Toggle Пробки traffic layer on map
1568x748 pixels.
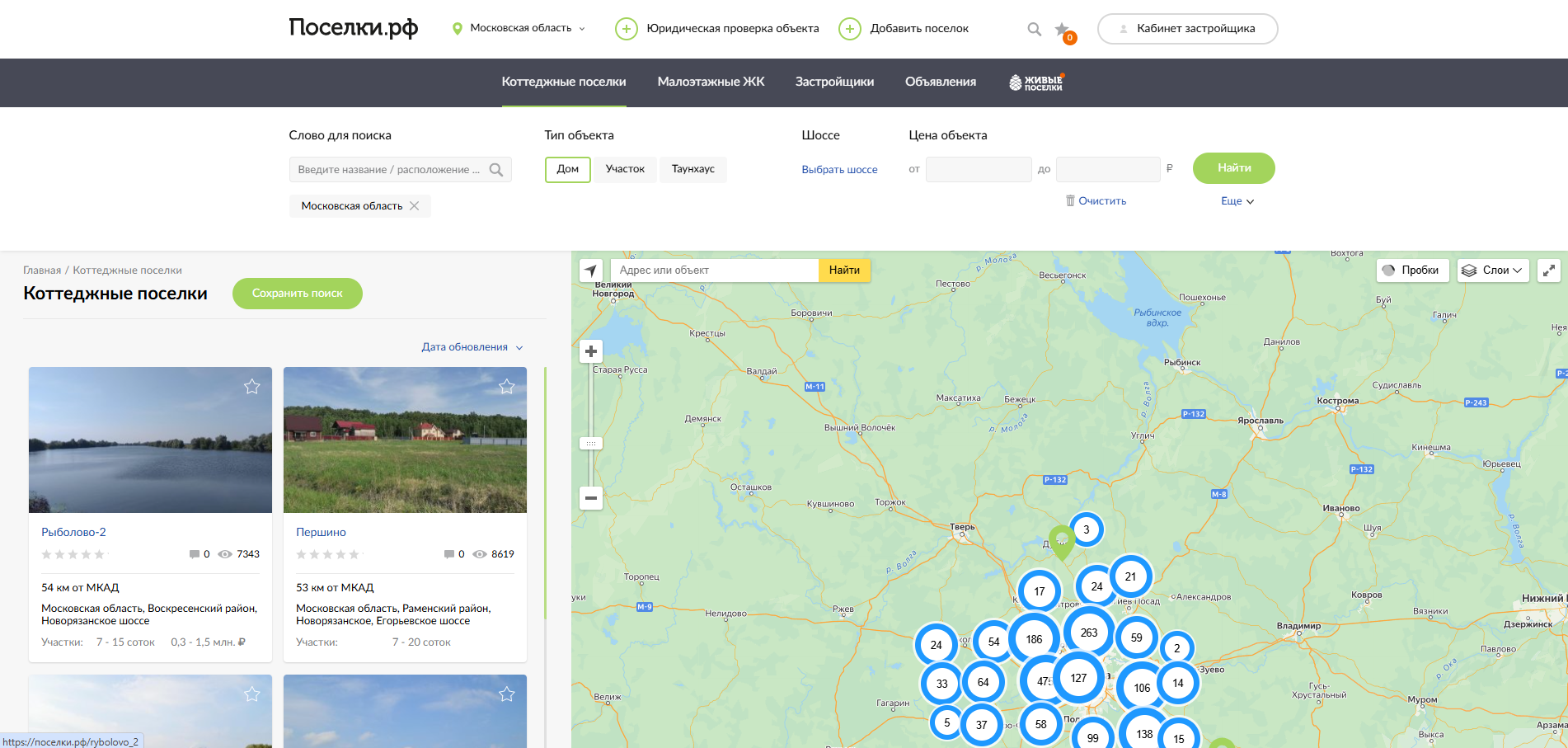pos(1412,271)
